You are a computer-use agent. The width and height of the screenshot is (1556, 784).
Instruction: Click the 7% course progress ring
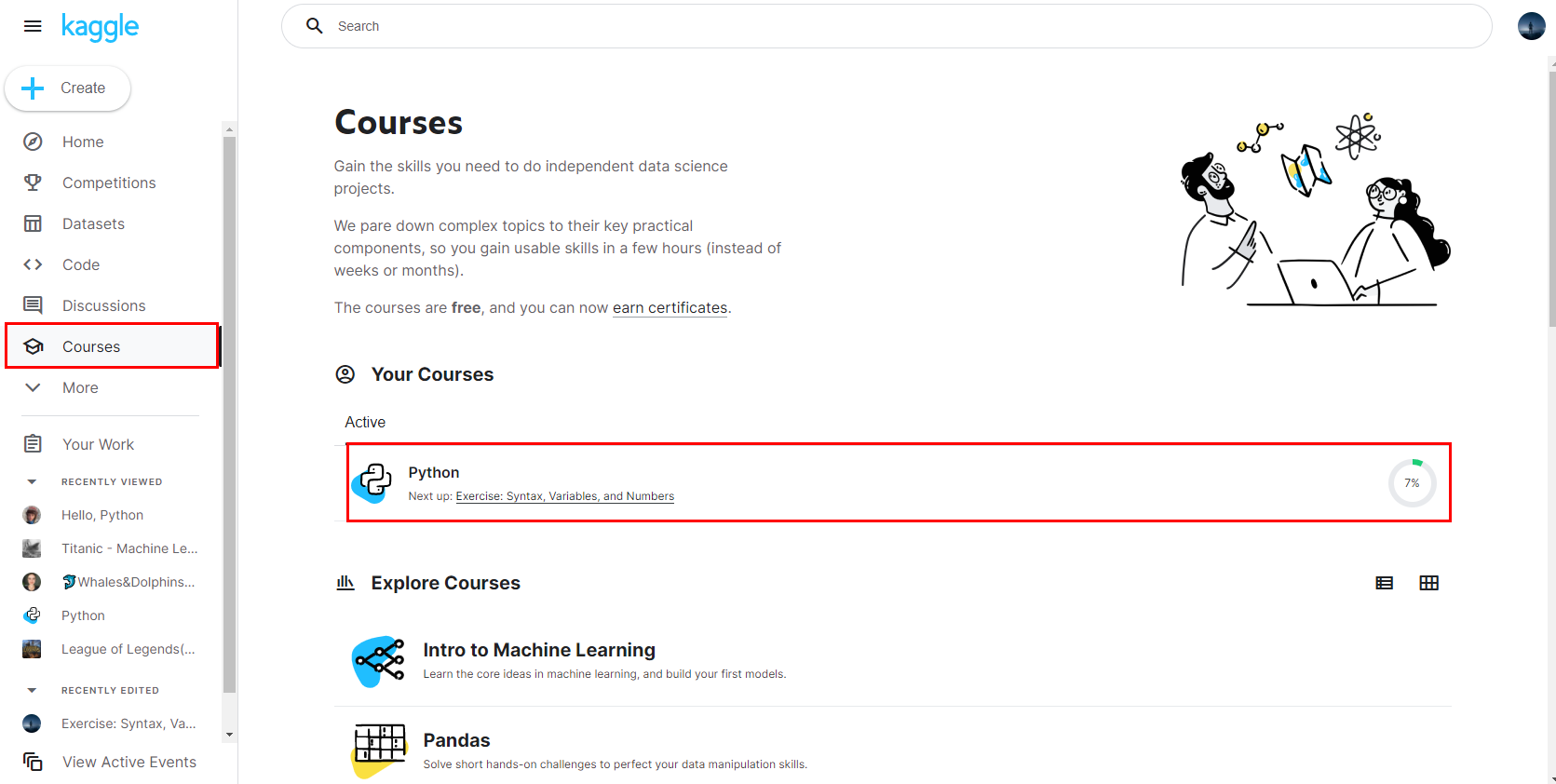click(1412, 482)
